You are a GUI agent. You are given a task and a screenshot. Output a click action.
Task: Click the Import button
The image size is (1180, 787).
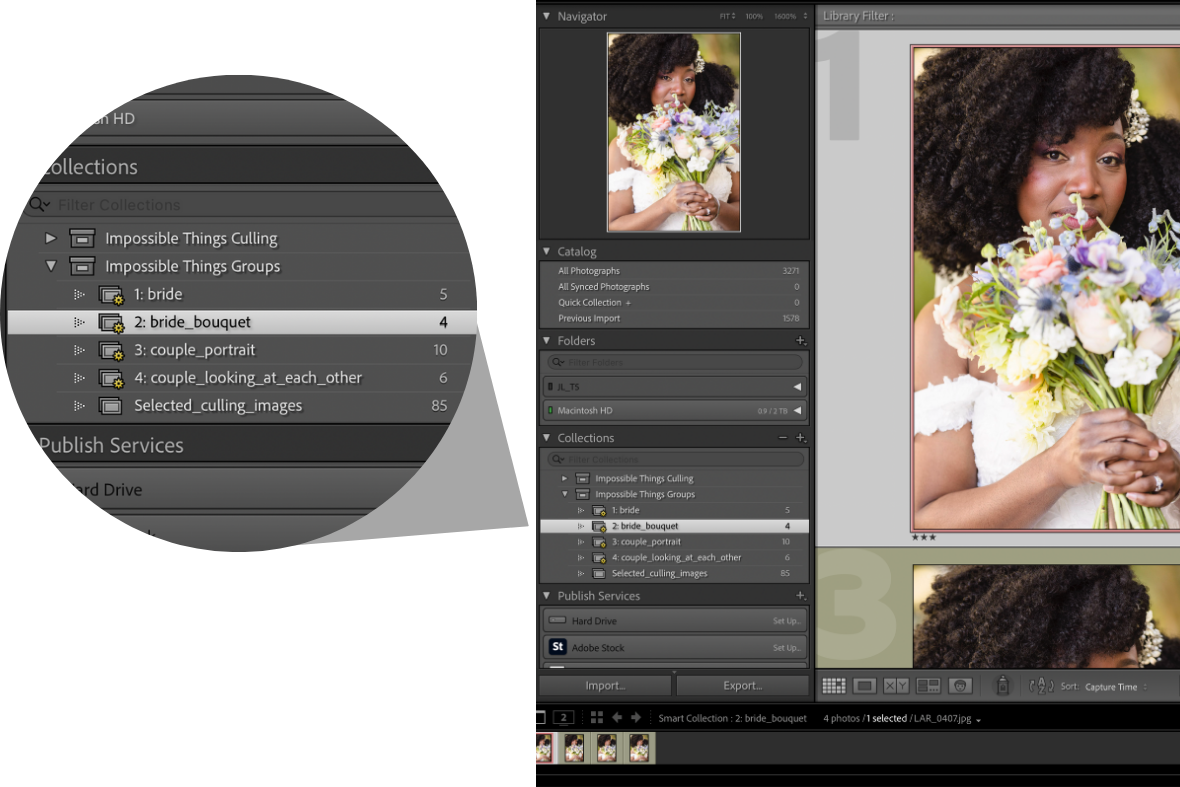tap(605, 686)
